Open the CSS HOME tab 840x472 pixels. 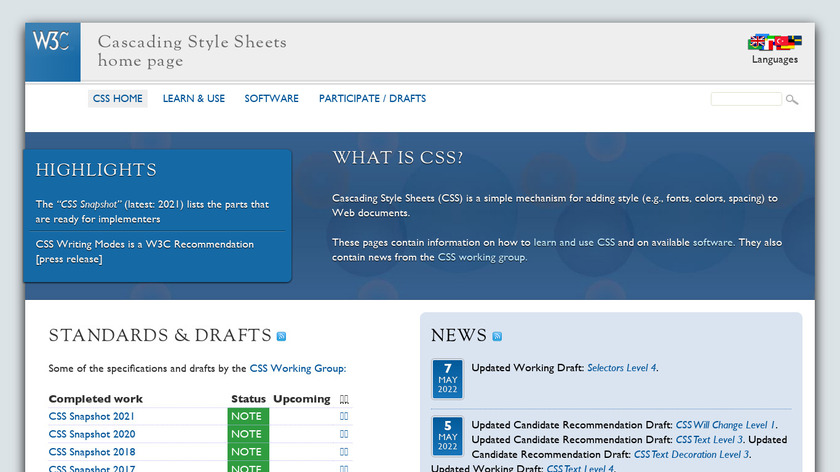click(118, 99)
